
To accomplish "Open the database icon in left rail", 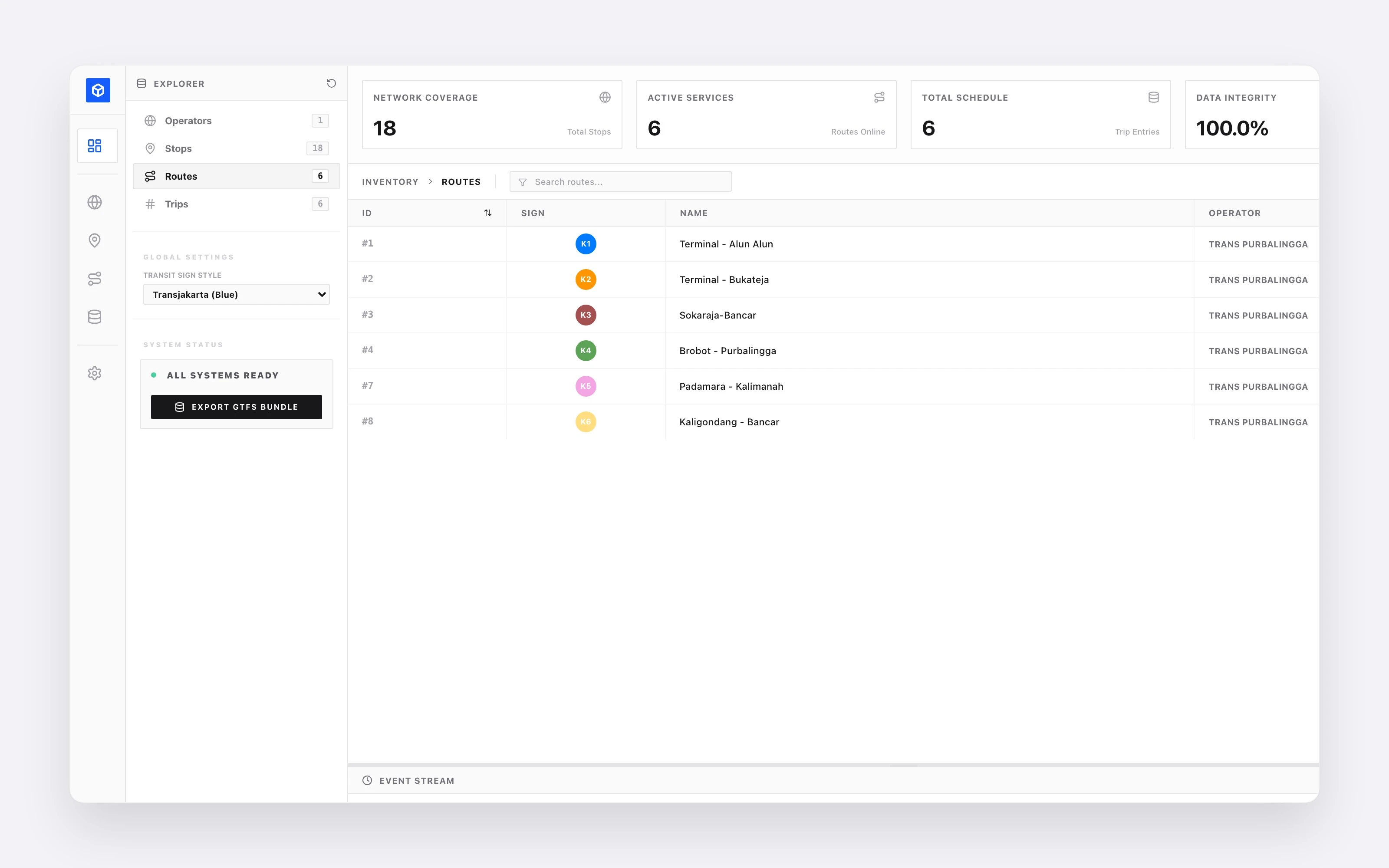I will click(95, 317).
